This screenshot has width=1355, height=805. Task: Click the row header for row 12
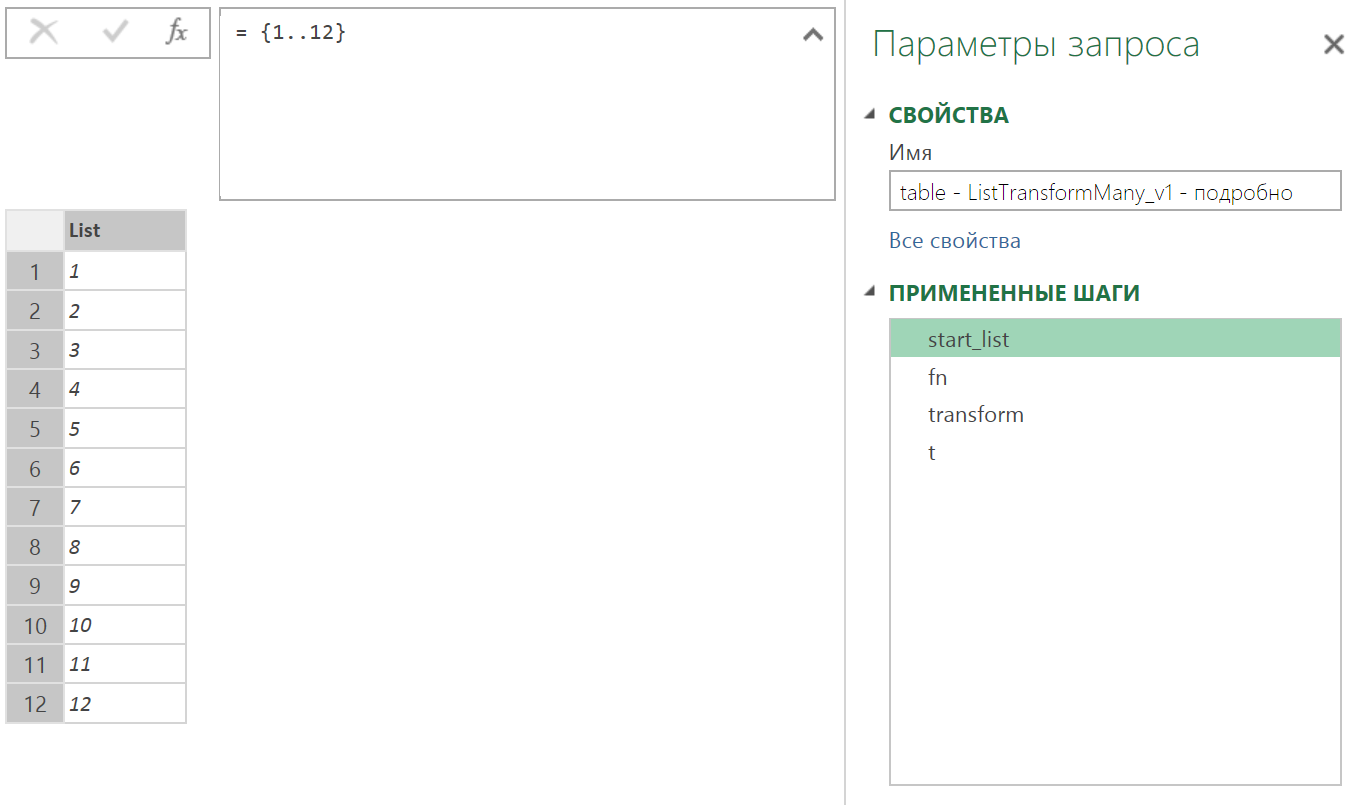pyautogui.click(x=34, y=703)
